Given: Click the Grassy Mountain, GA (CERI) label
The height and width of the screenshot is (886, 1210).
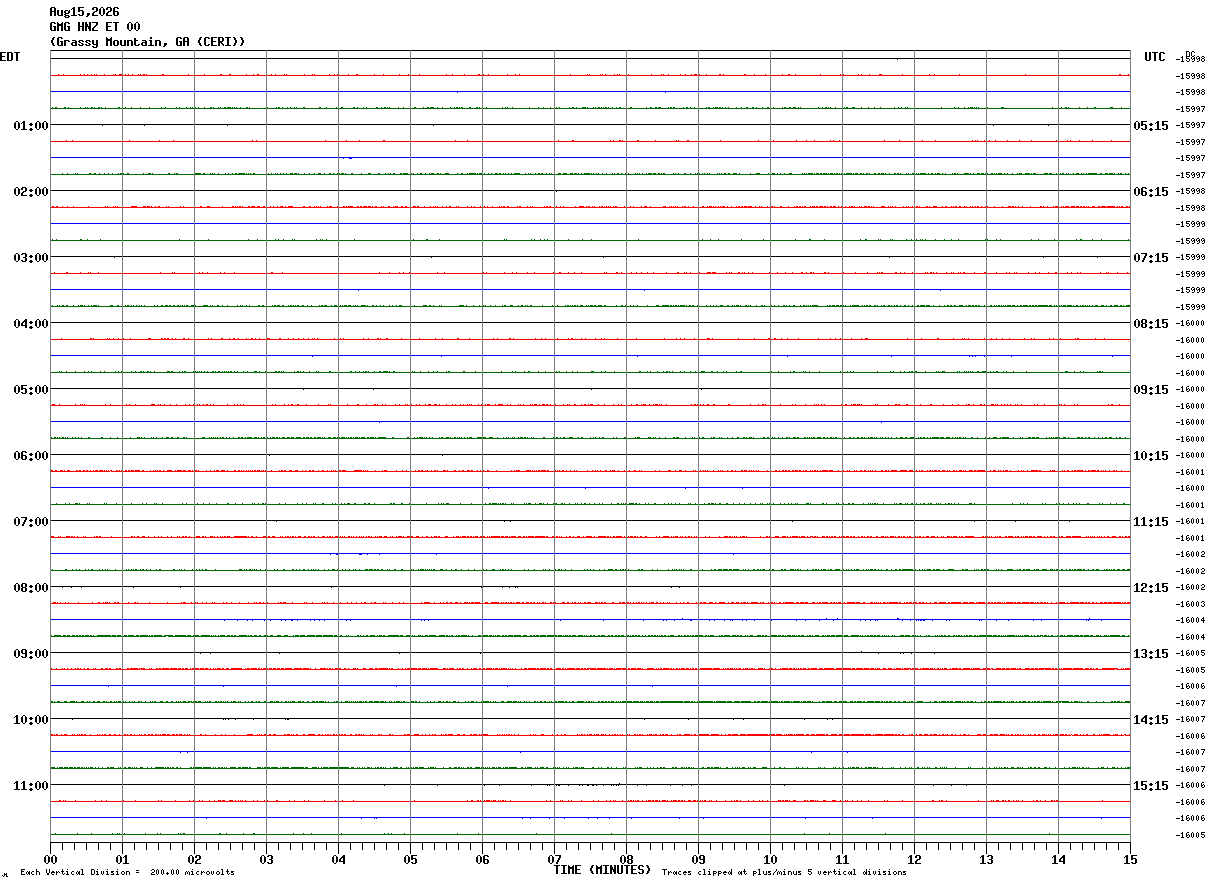Looking at the screenshot, I should coord(147,42).
